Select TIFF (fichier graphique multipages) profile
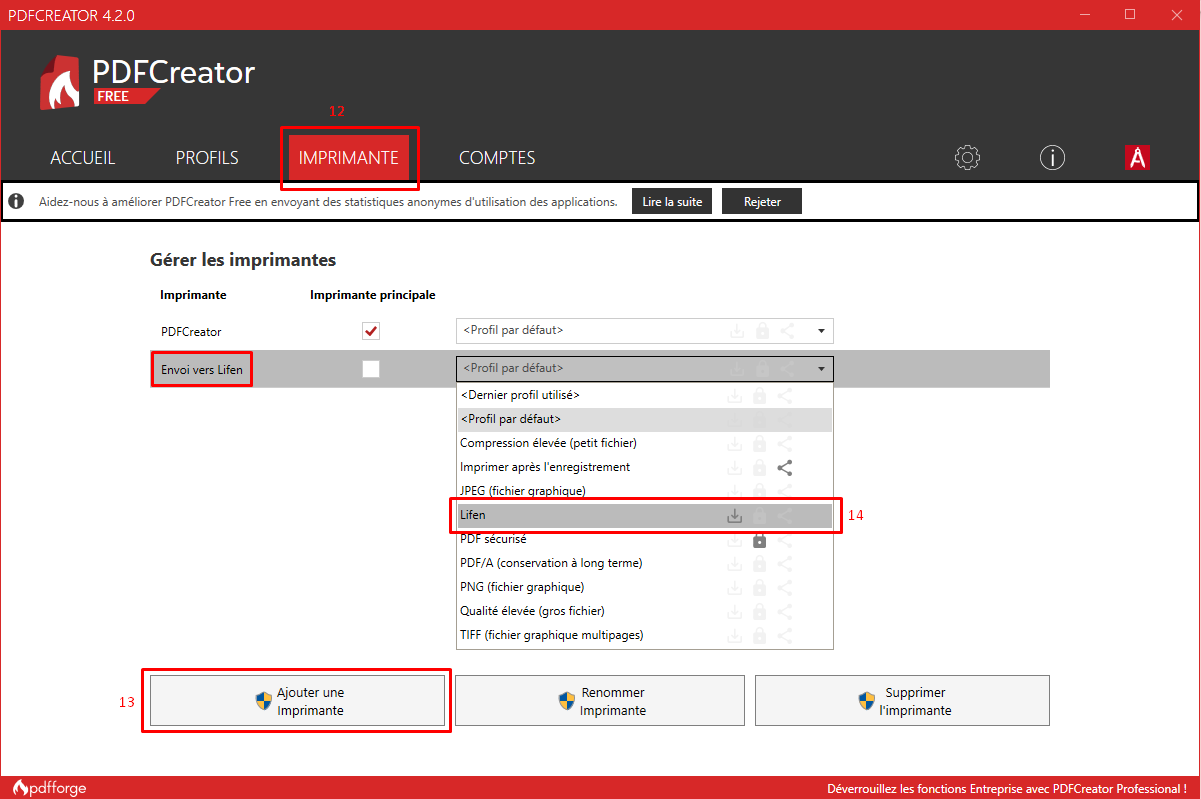 (645, 635)
